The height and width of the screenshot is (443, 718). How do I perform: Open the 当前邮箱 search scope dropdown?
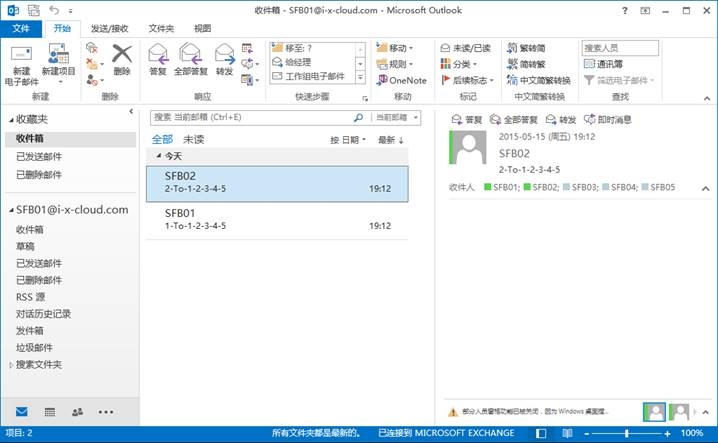coord(397,117)
